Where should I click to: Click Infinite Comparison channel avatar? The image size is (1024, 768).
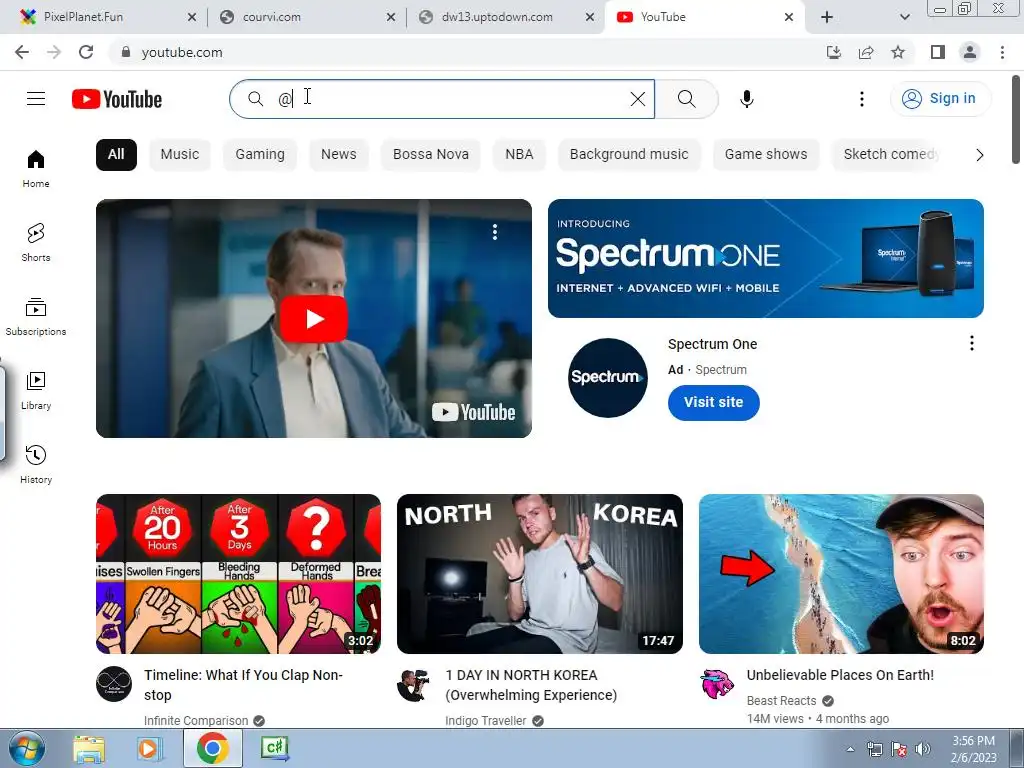click(114, 684)
